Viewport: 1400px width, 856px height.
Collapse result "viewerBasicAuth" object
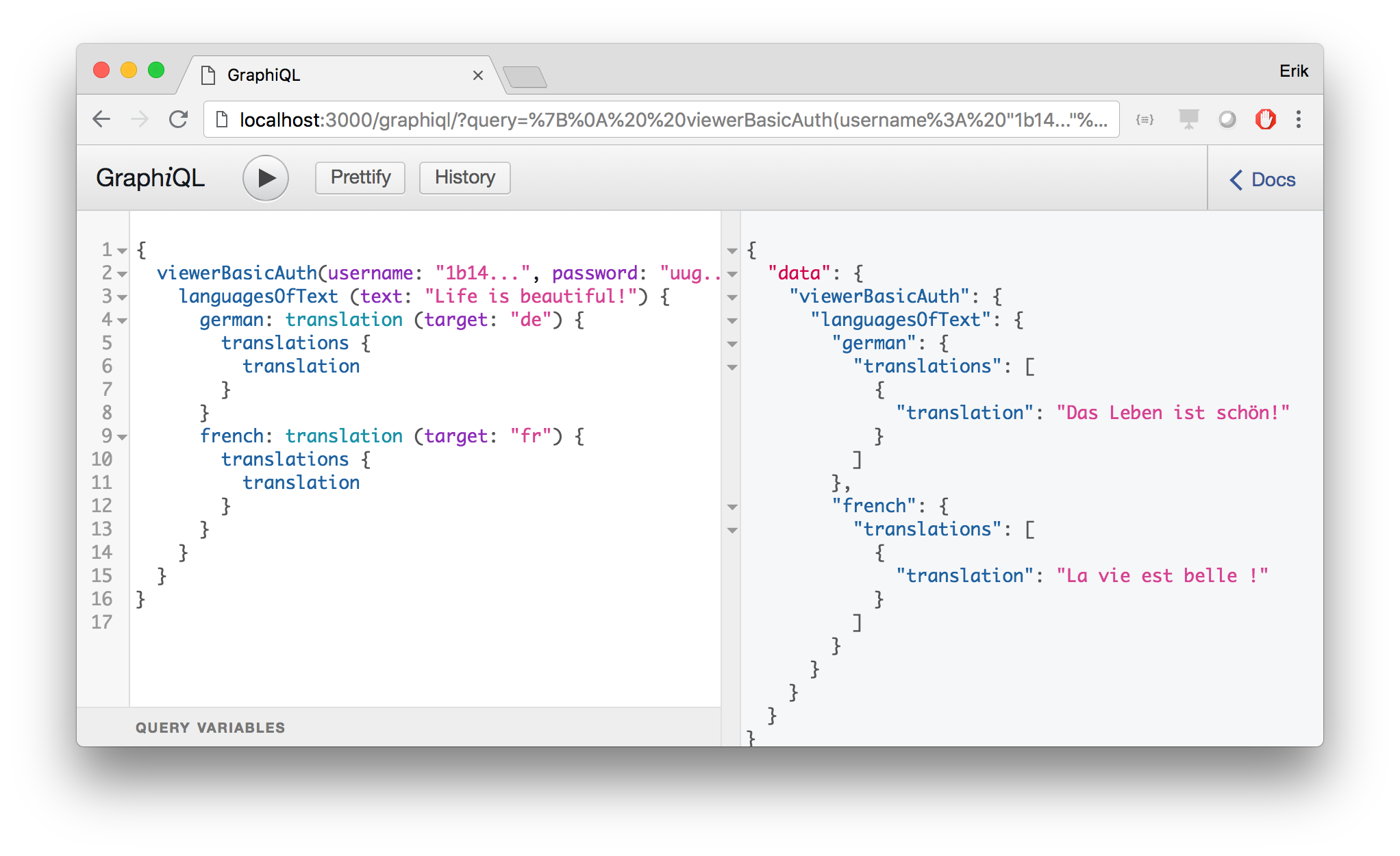[x=732, y=297]
